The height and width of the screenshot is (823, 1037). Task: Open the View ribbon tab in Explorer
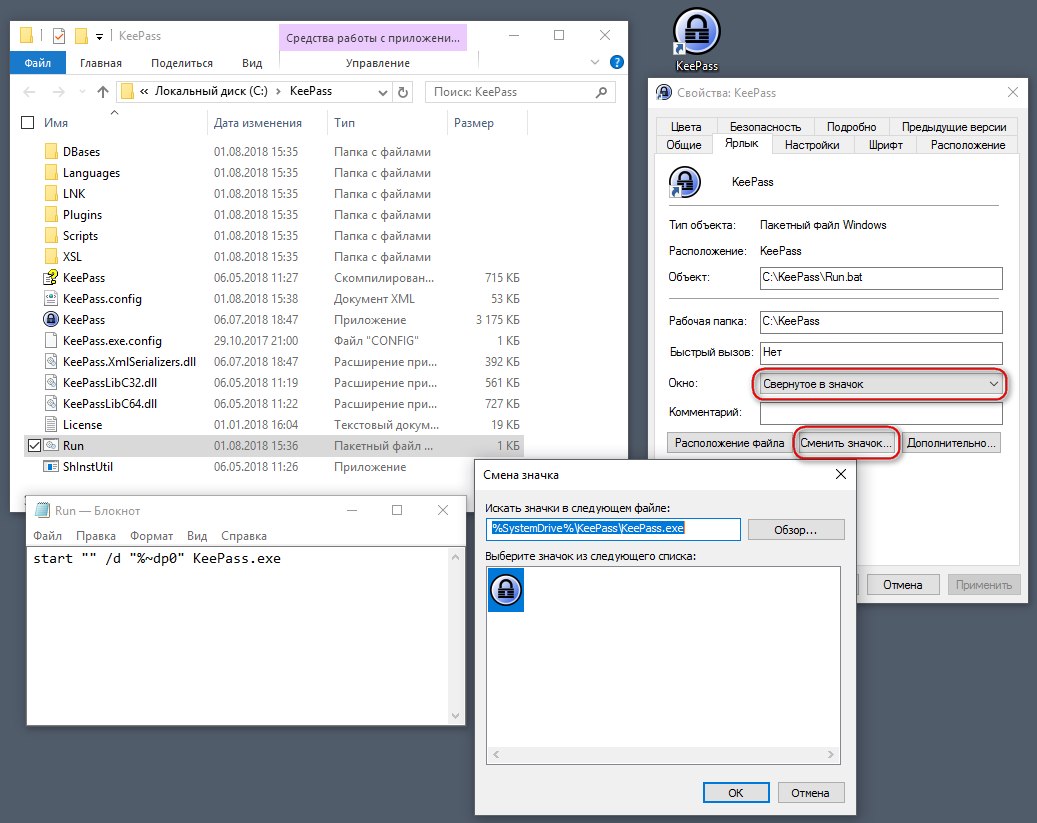252,63
